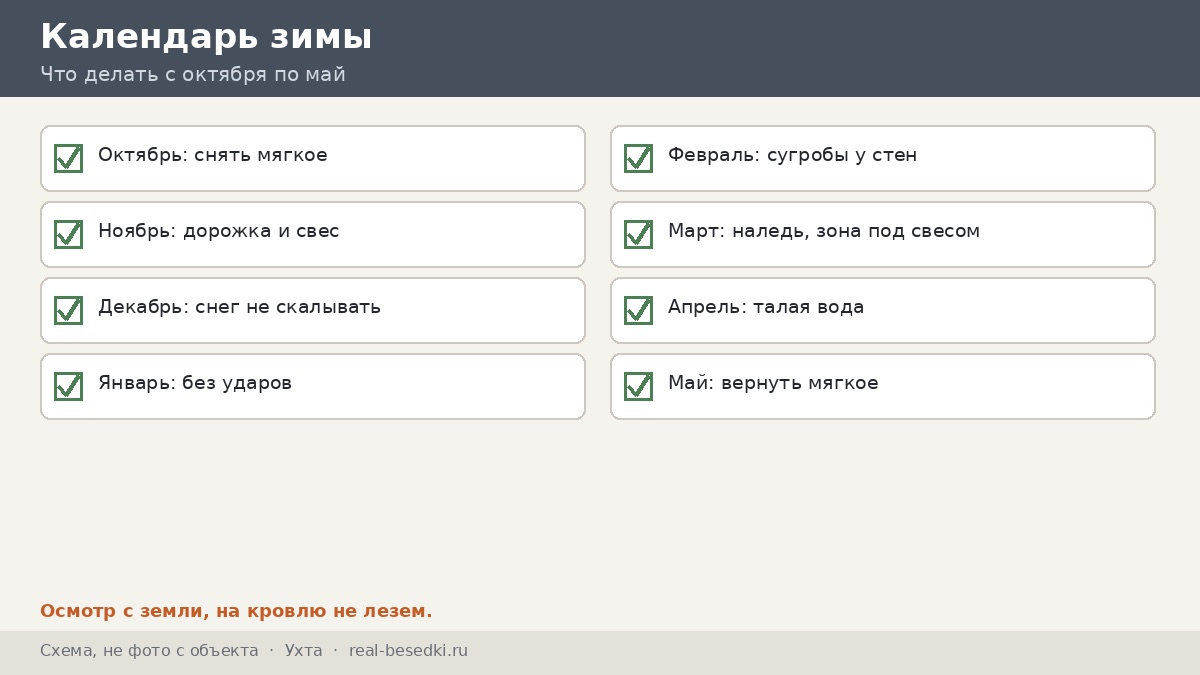Click the footer text Ухта

point(304,651)
